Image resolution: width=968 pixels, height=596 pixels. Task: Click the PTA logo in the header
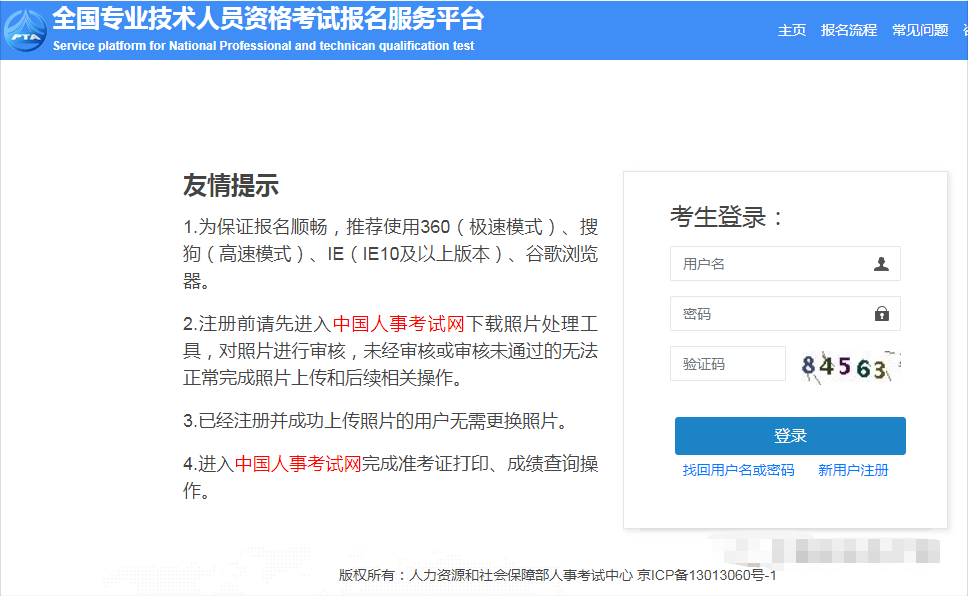(x=25, y=30)
